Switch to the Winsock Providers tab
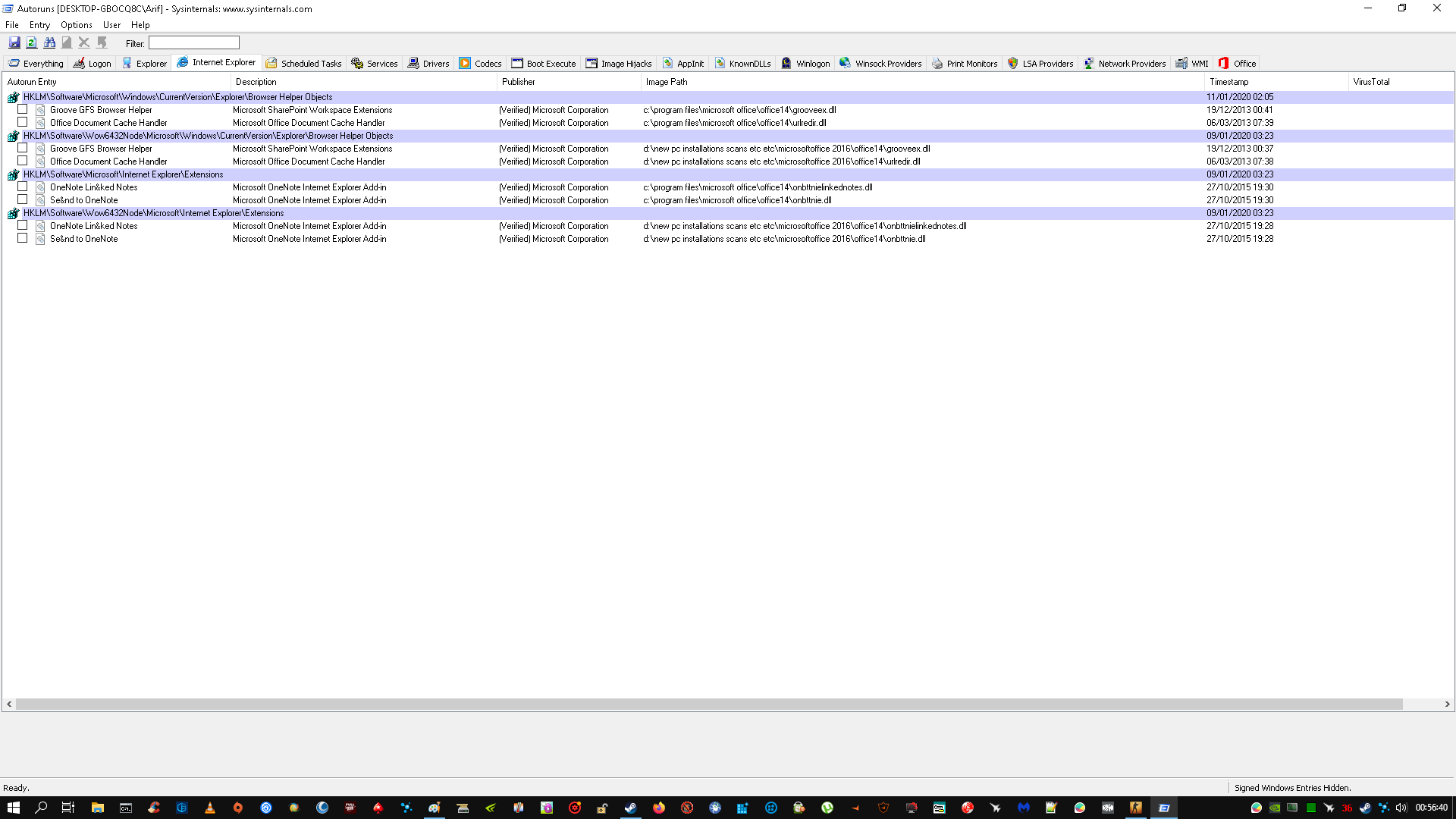 (x=880, y=64)
